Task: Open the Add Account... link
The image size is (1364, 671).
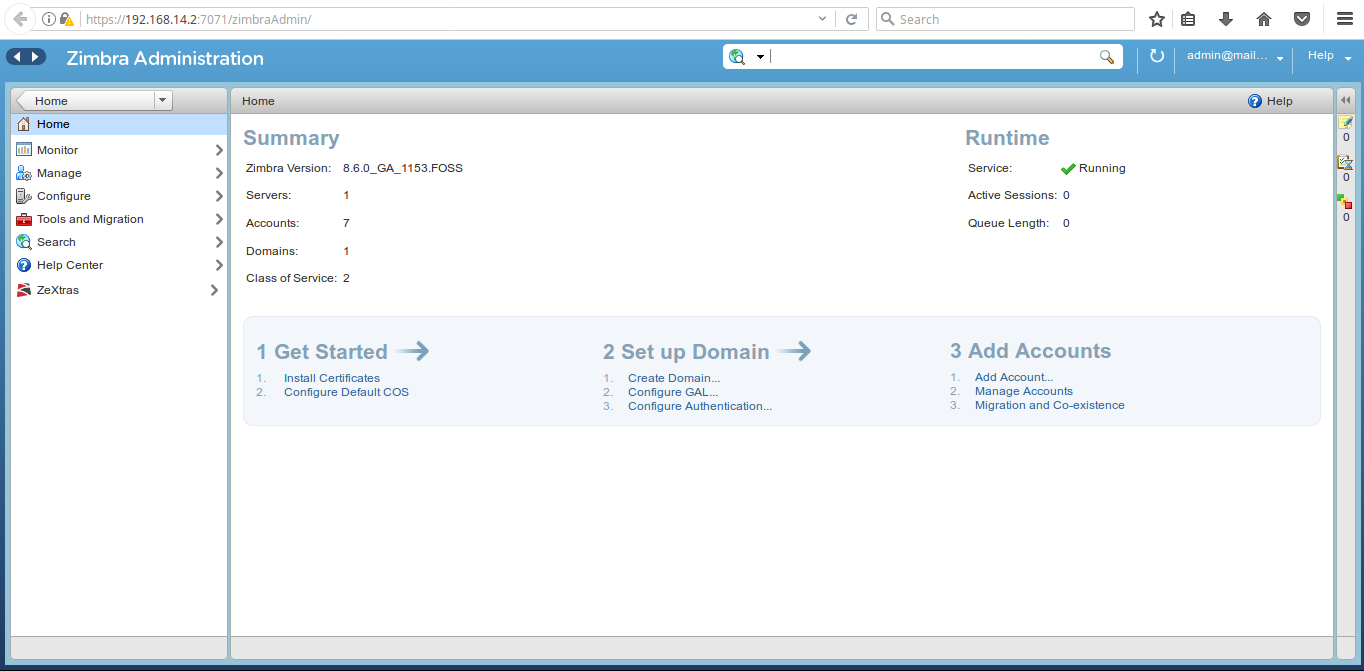Action: (1014, 377)
